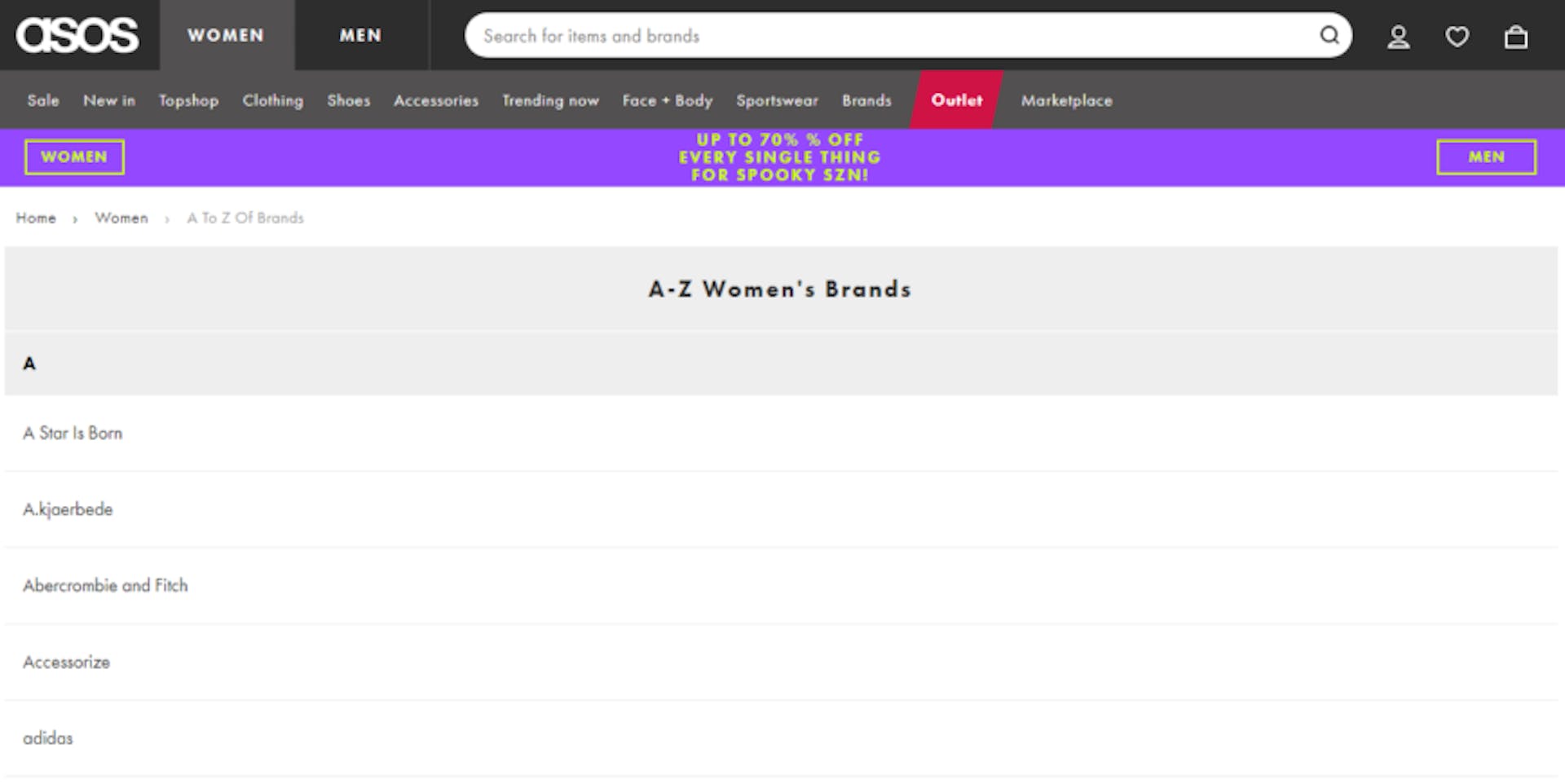This screenshot has width=1565, height=784.
Task: Select the red Outlet tab
Action: [957, 99]
